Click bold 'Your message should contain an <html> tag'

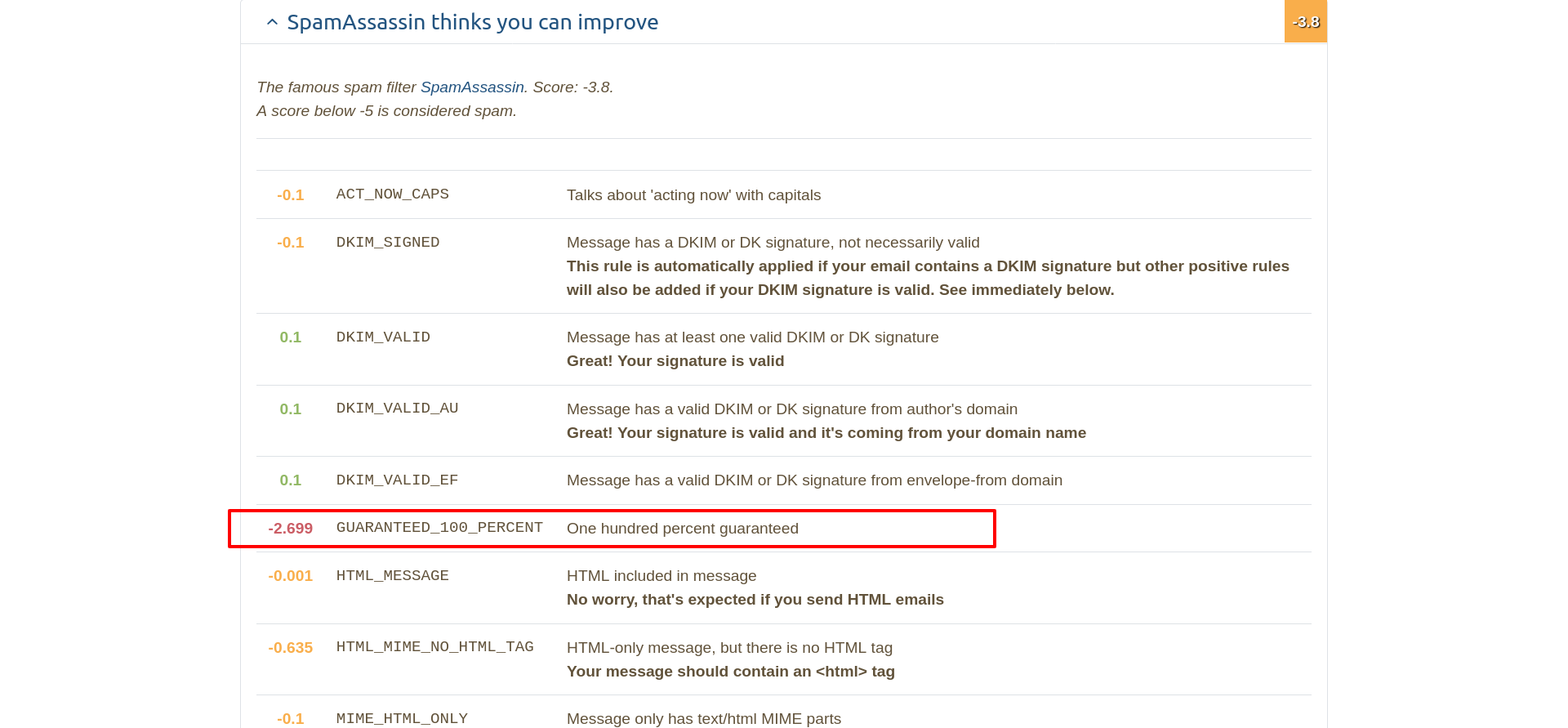(731, 672)
